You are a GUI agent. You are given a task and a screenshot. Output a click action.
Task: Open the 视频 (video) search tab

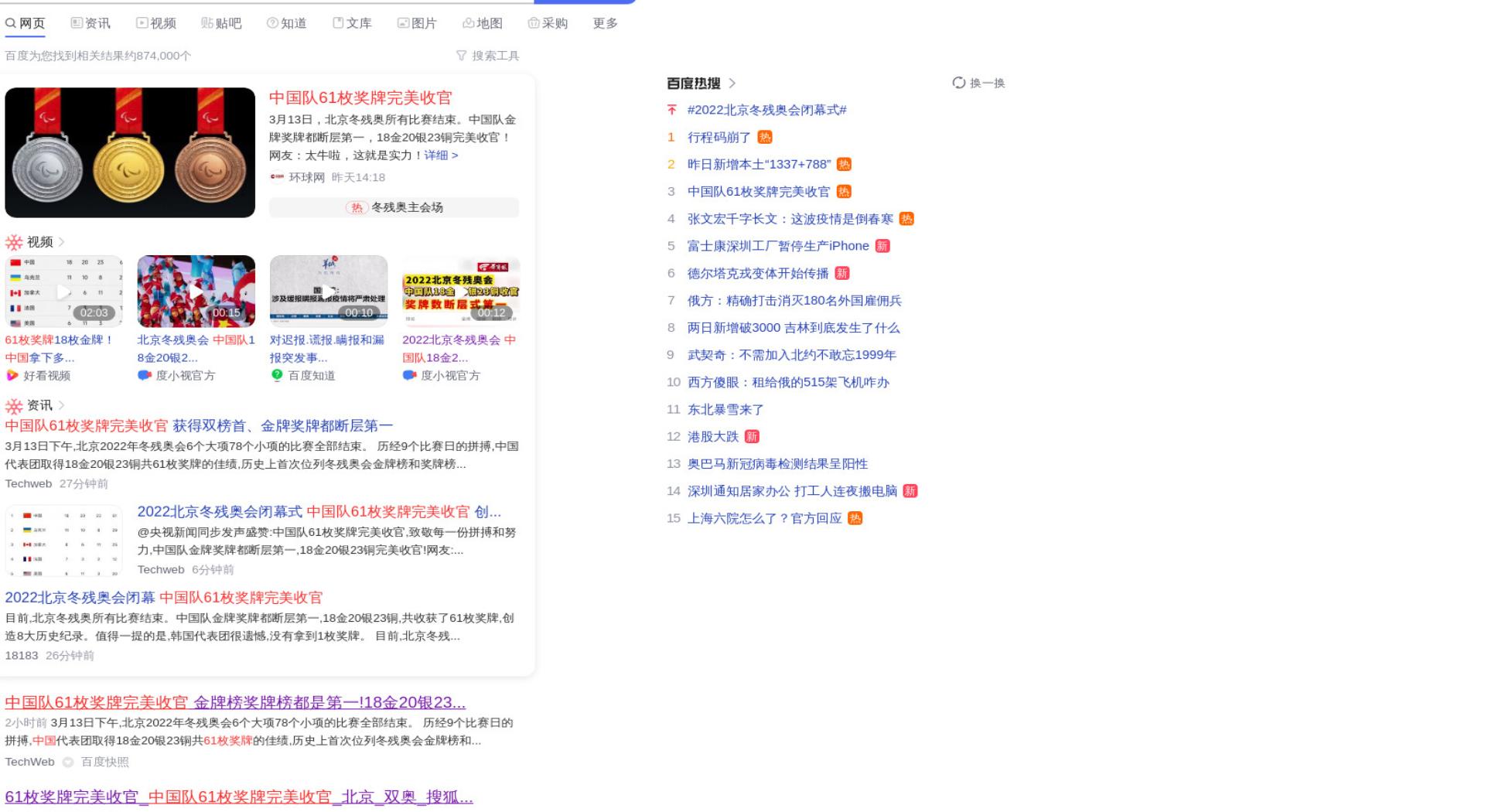(x=156, y=23)
